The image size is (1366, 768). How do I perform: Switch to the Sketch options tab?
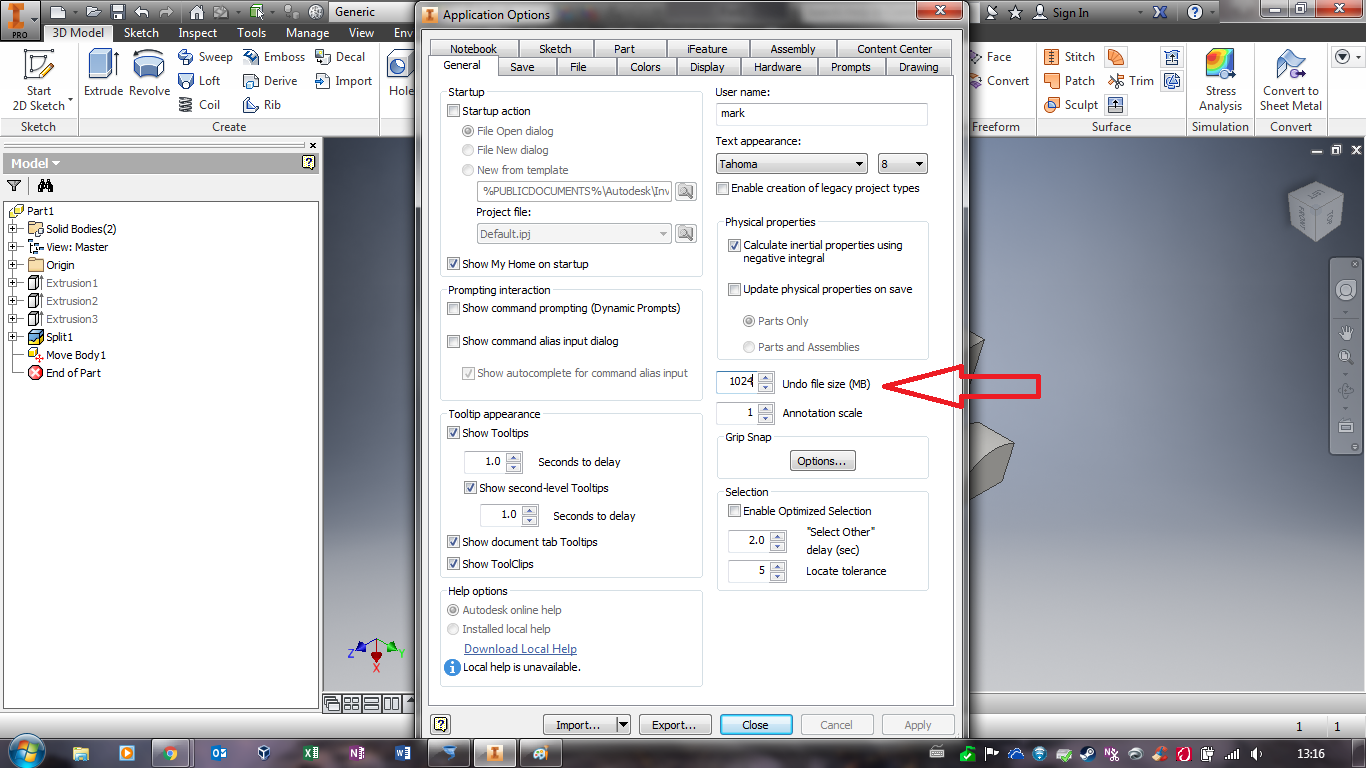pyautogui.click(x=555, y=49)
